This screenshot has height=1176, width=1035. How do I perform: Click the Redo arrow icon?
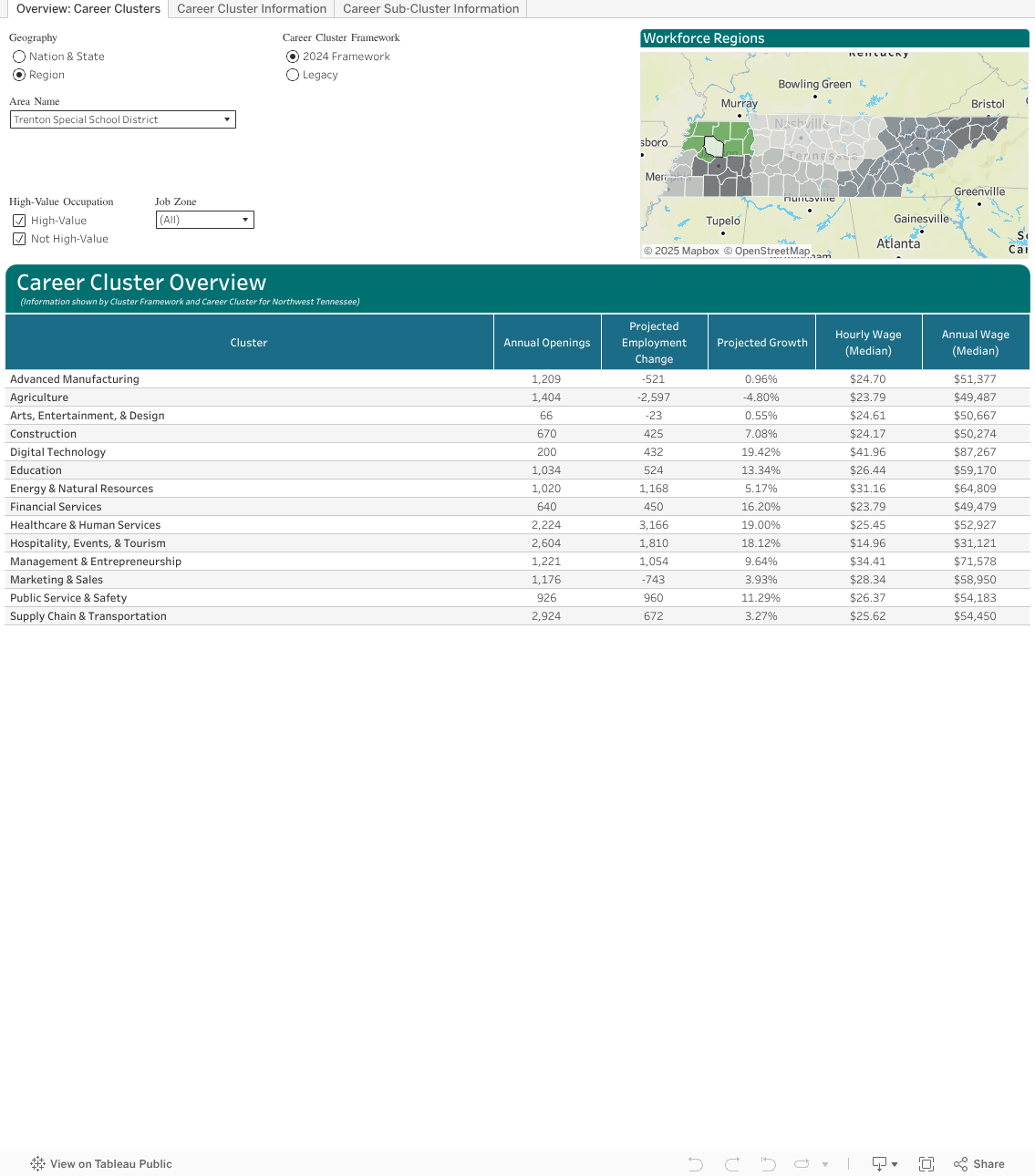[732, 1164]
